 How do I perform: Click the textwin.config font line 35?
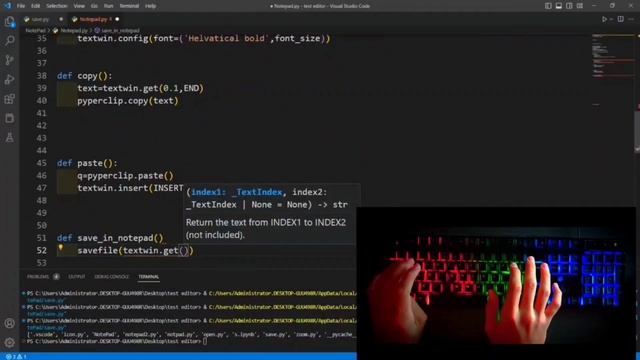point(204,39)
